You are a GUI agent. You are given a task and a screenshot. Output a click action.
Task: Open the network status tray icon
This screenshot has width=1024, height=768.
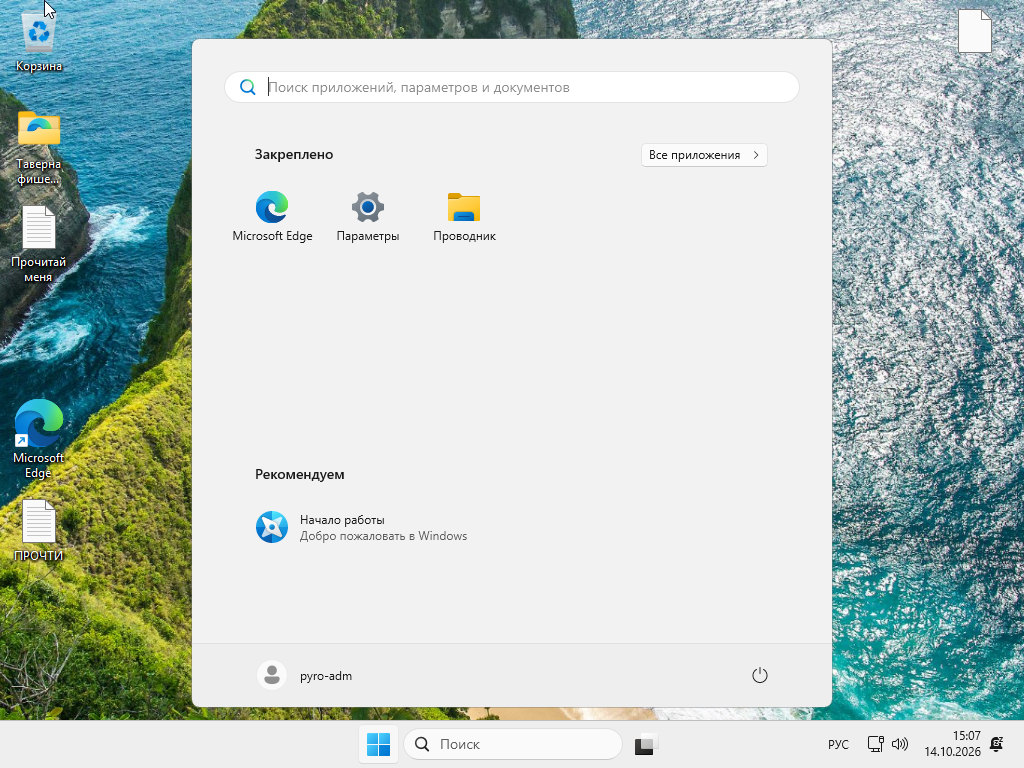[876, 744]
